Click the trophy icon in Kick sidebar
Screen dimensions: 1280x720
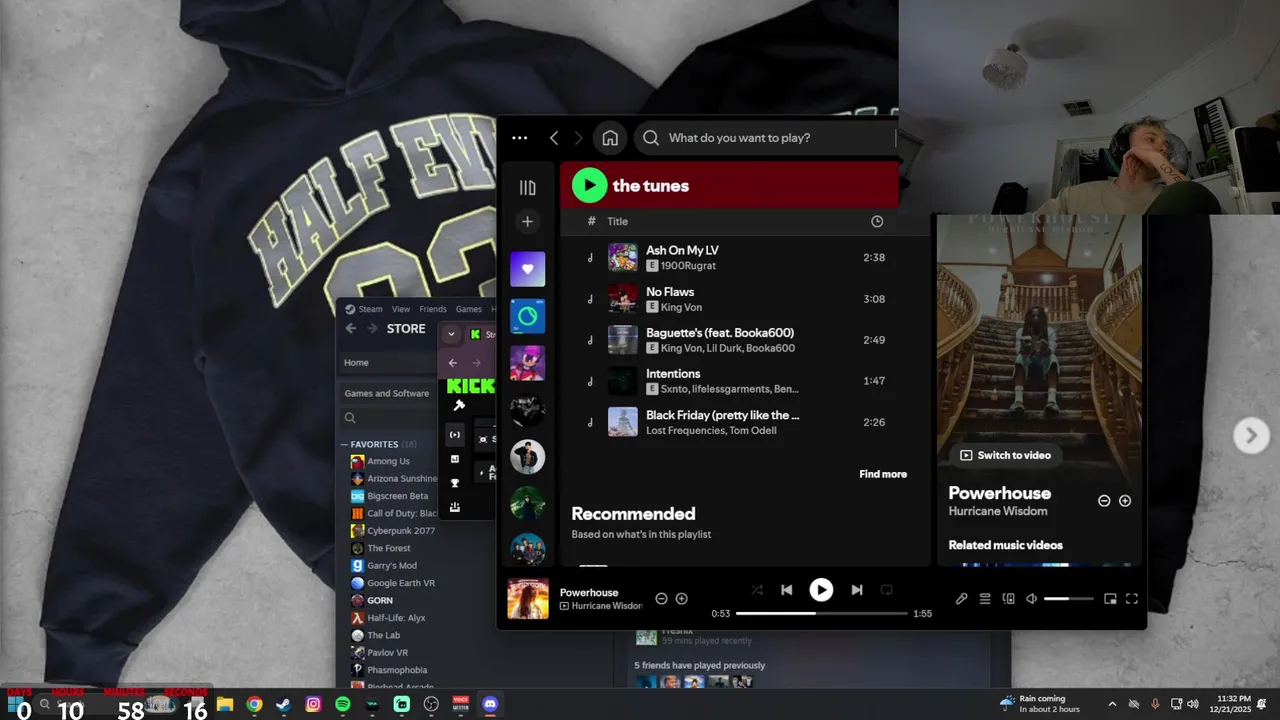pyautogui.click(x=455, y=483)
